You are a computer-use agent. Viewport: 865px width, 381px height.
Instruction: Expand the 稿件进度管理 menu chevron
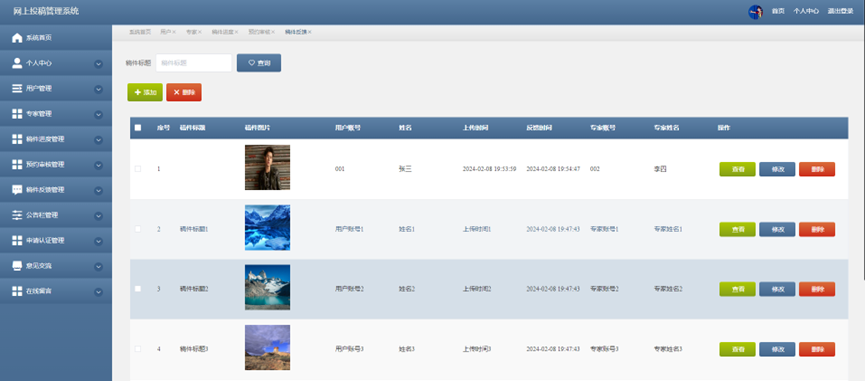pos(98,140)
